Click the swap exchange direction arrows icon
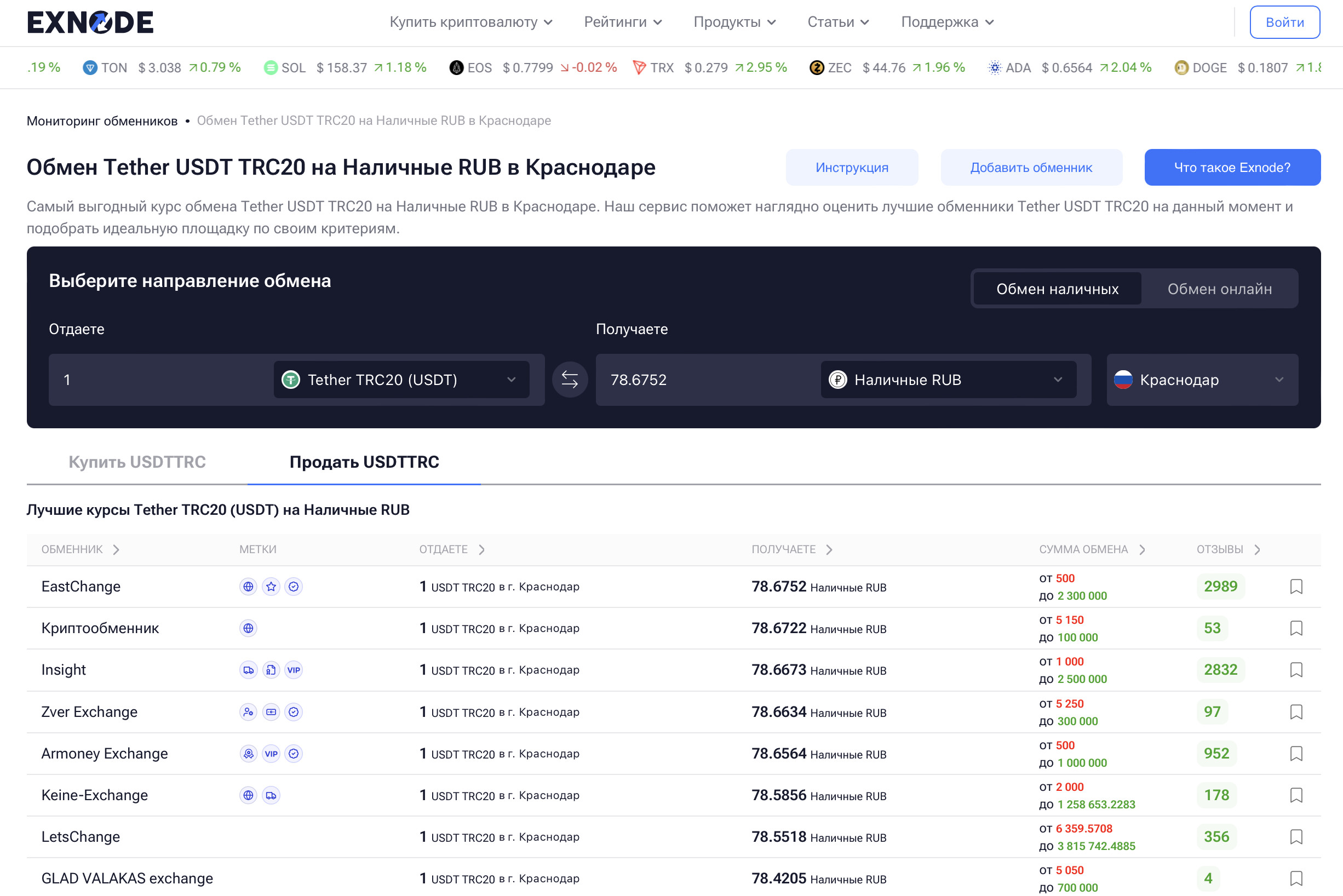 click(x=569, y=380)
